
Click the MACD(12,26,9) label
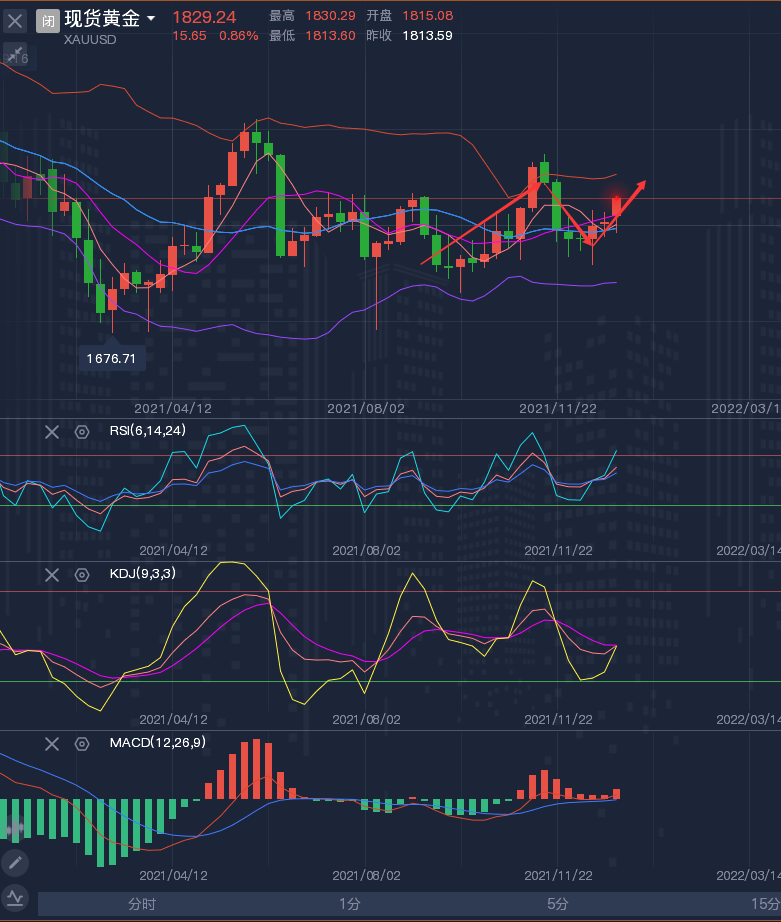pos(157,743)
